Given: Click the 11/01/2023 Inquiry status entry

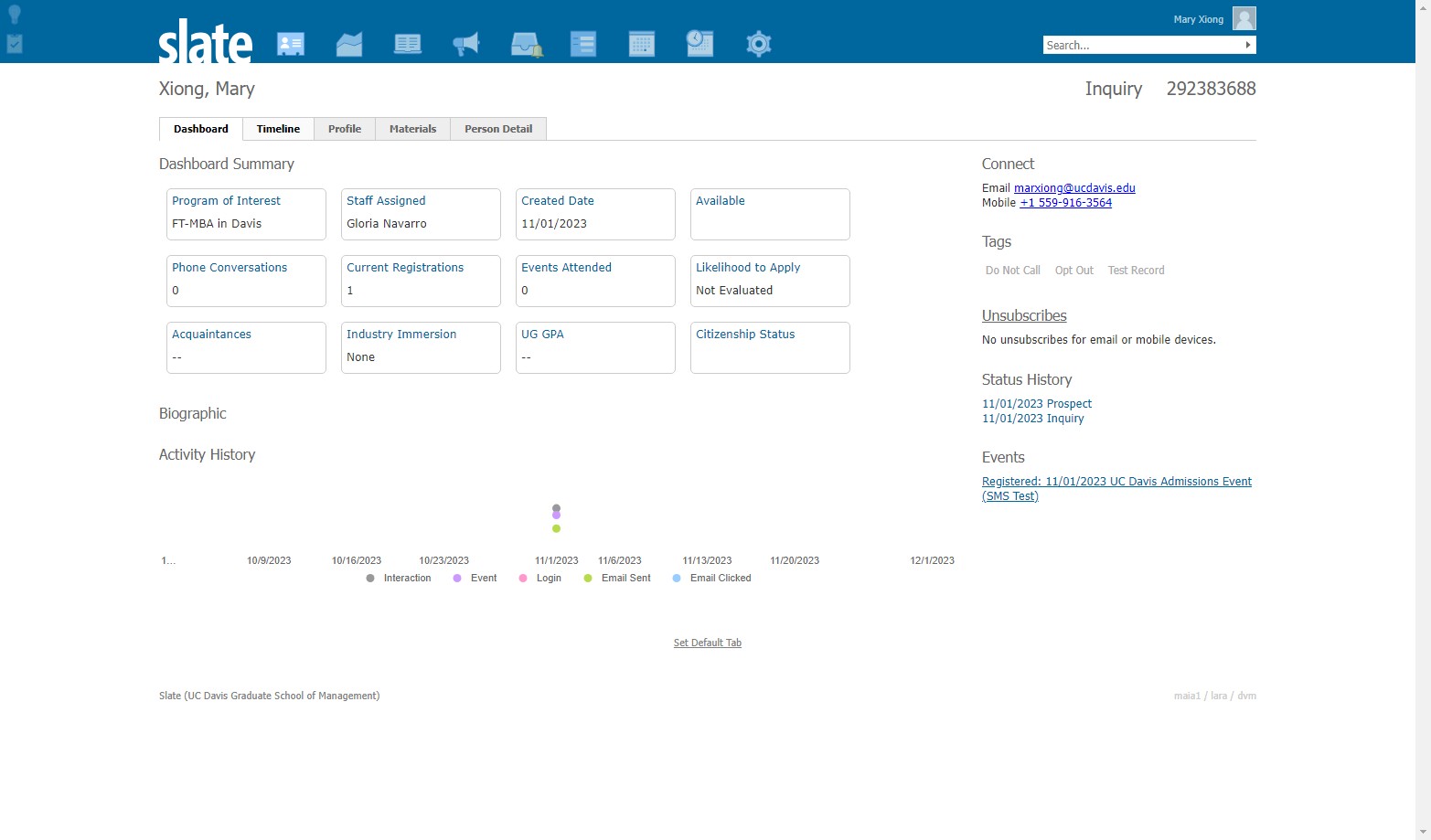Looking at the screenshot, I should [1033, 419].
